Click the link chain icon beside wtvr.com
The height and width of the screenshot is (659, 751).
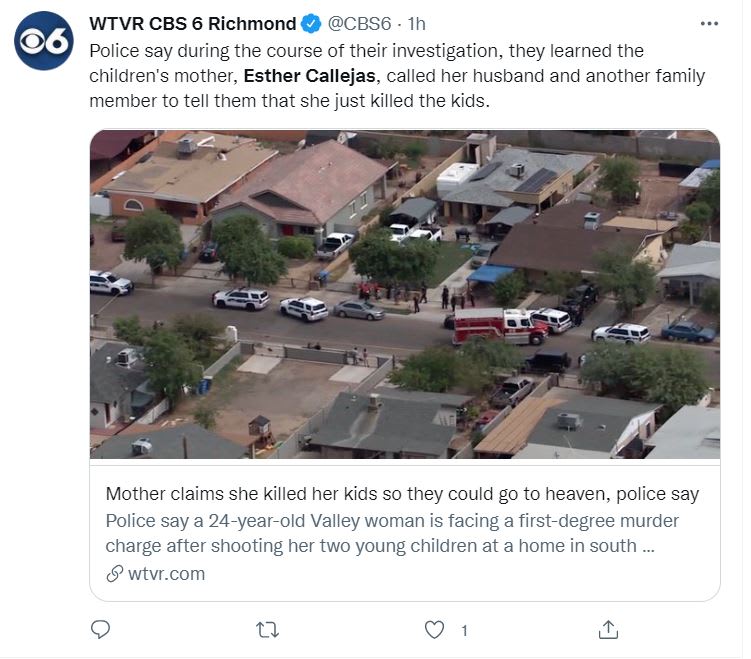pyautogui.click(x=115, y=574)
